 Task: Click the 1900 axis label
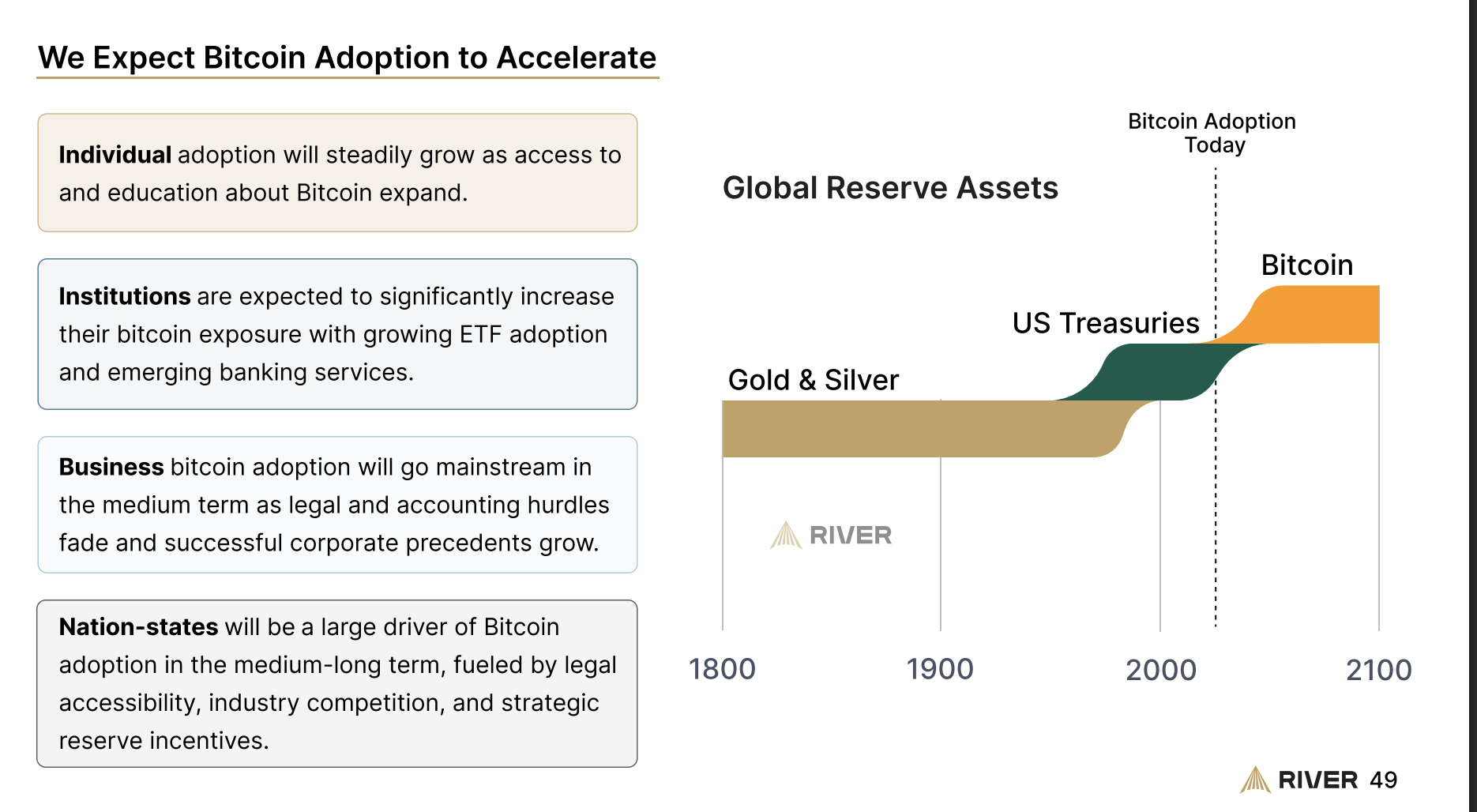point(940,669)
